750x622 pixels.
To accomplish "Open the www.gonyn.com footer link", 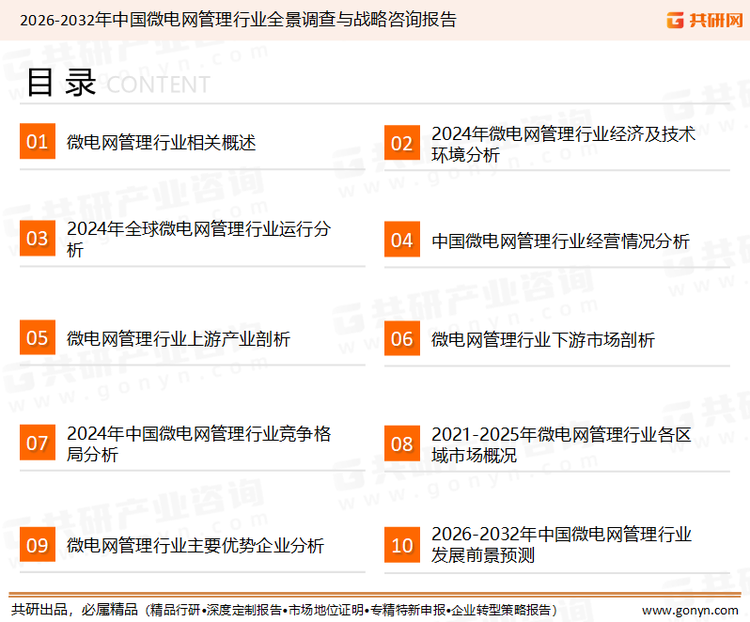I will 690,610.
